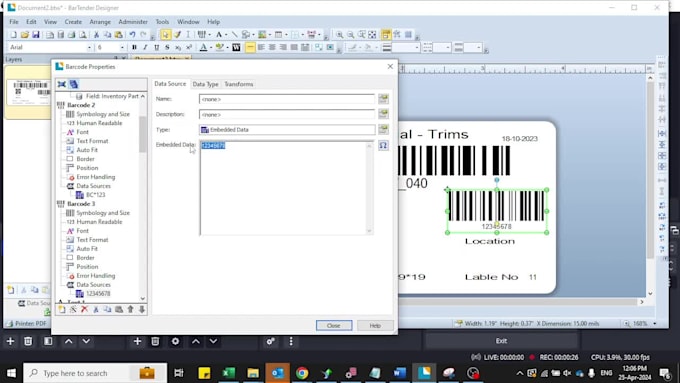Select the Barcode 2 tree node
This screenshot has height=383, width=680.
(81, 105)
